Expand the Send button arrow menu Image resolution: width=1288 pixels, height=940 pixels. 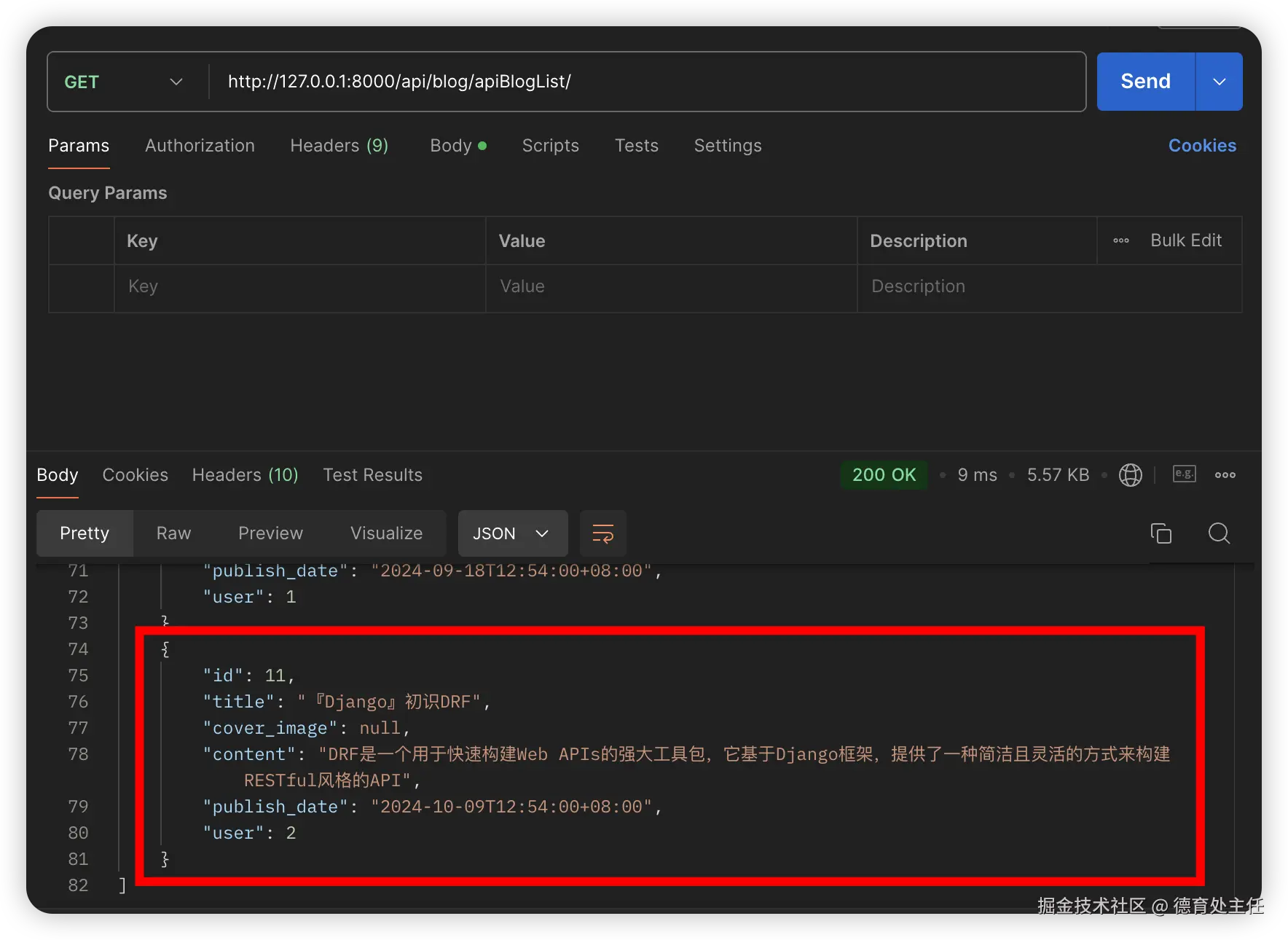(1219, 82)
